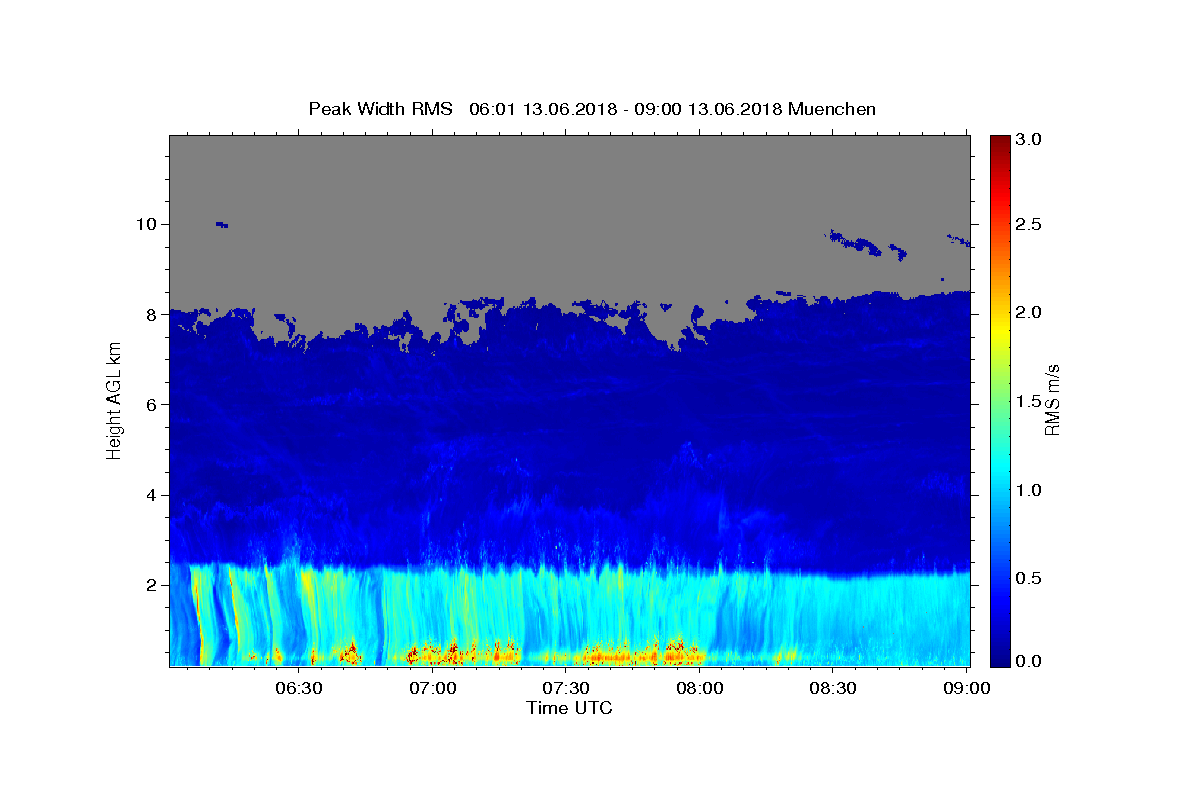Click the 'RMS m/s' colorbar label
The width and height of the screenshot is (1200, 800).
1051,400
